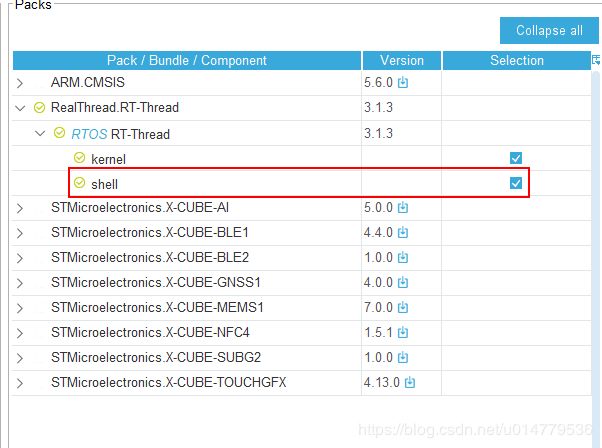Expand the X-CUBE-SUBG2 pack
Viewport: 602px width, 448px height.
[x=20, y=358]
